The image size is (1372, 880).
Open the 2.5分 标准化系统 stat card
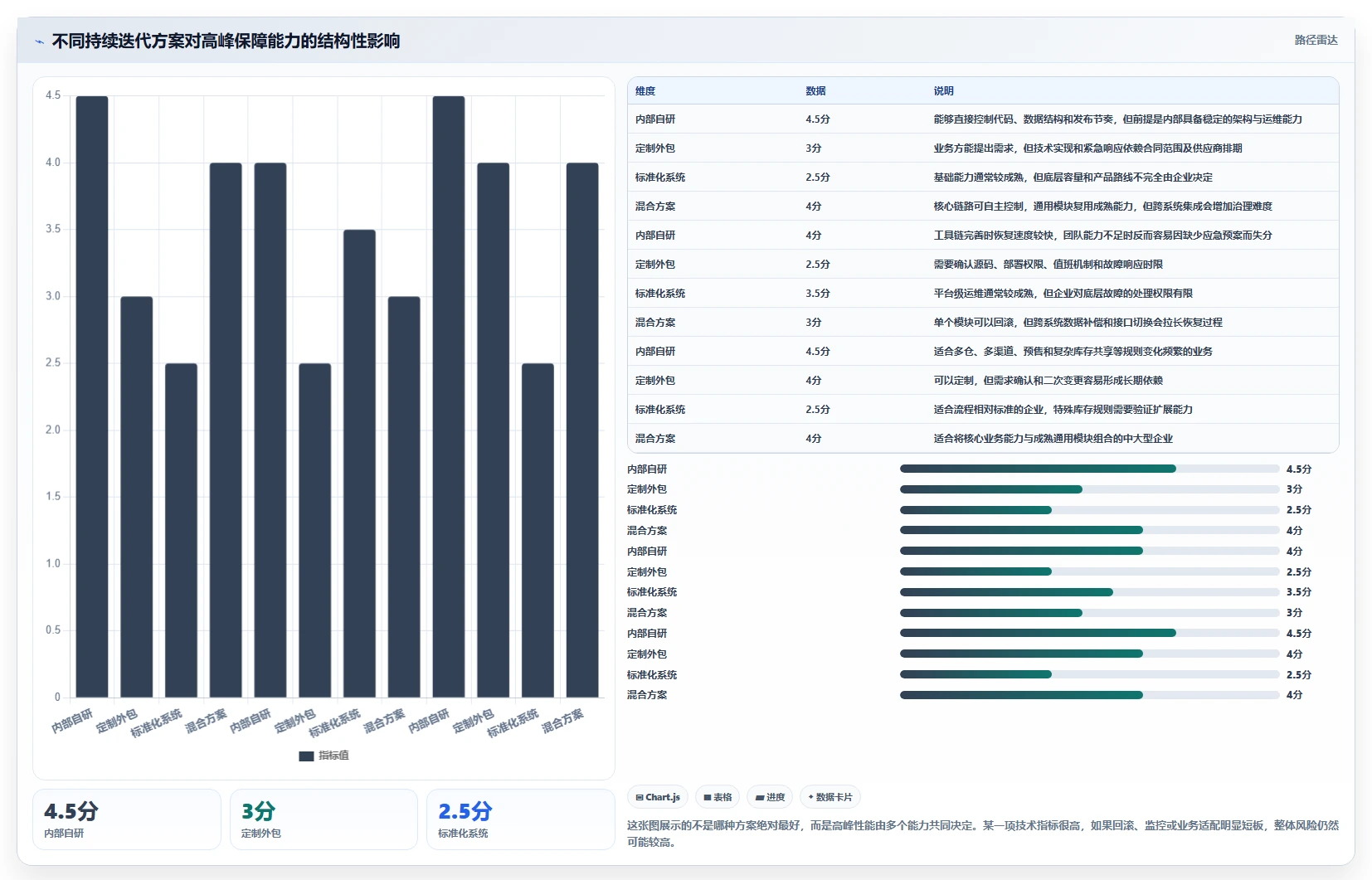pos(520,819)
